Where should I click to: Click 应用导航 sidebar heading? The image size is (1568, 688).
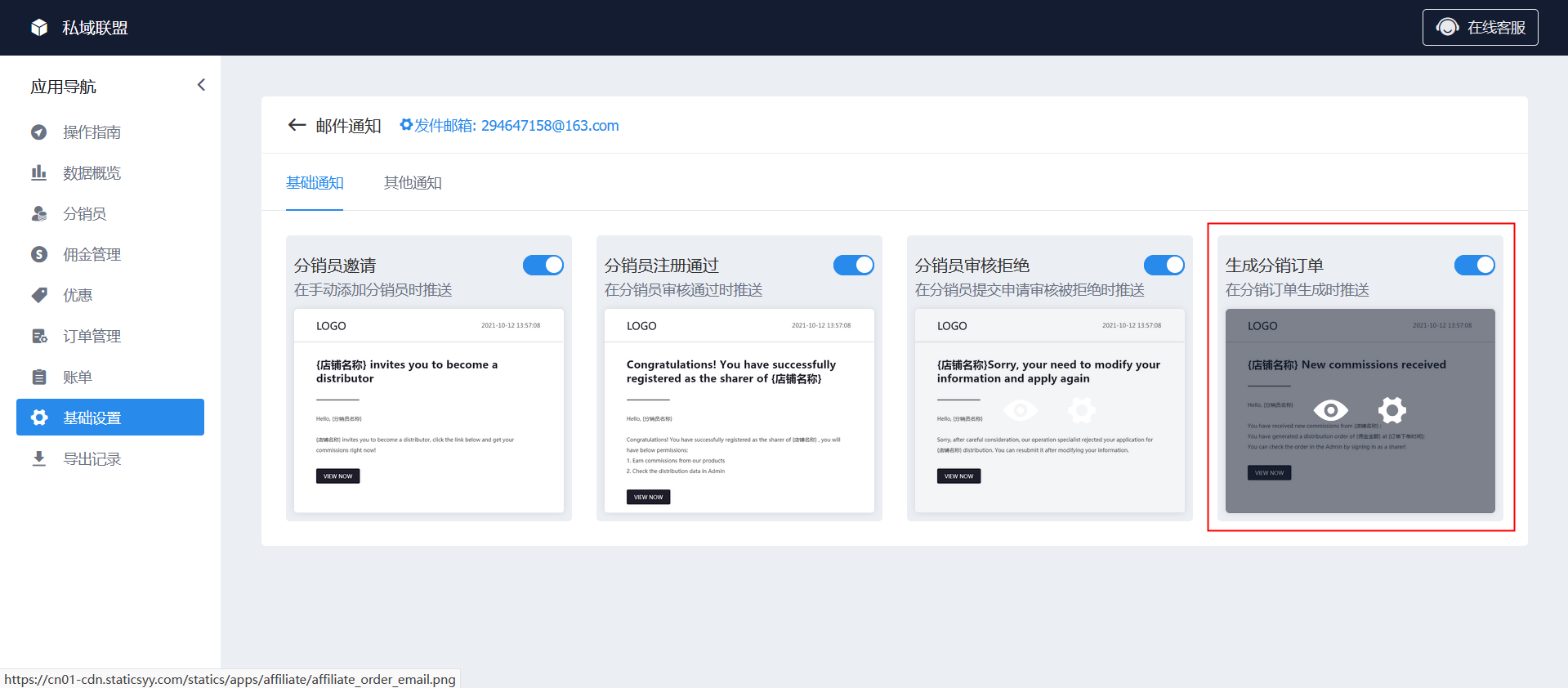pyautogui.click(x=63, y=87)
